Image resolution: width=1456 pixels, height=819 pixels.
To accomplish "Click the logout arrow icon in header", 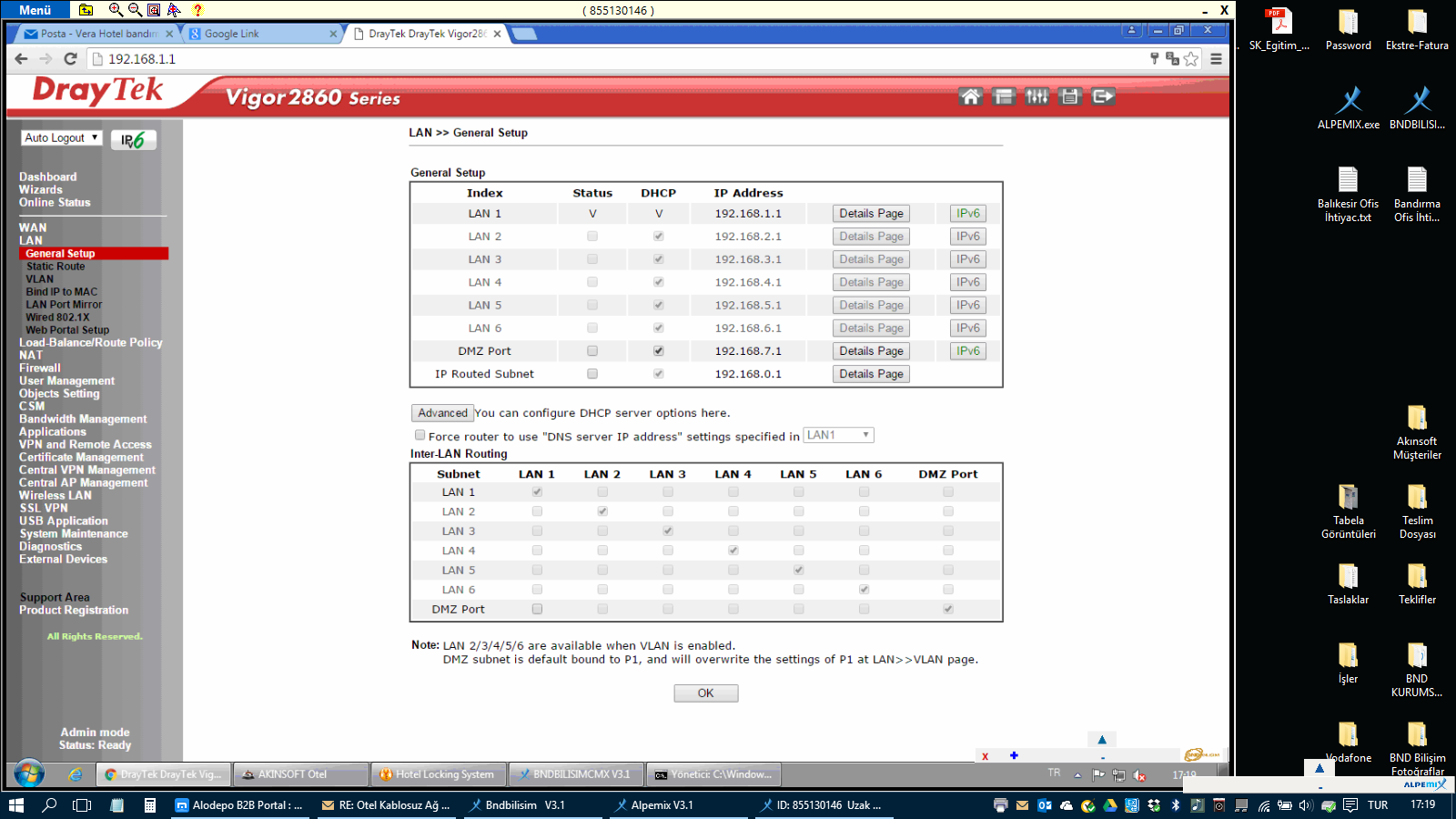I will tap(1103, 96).
